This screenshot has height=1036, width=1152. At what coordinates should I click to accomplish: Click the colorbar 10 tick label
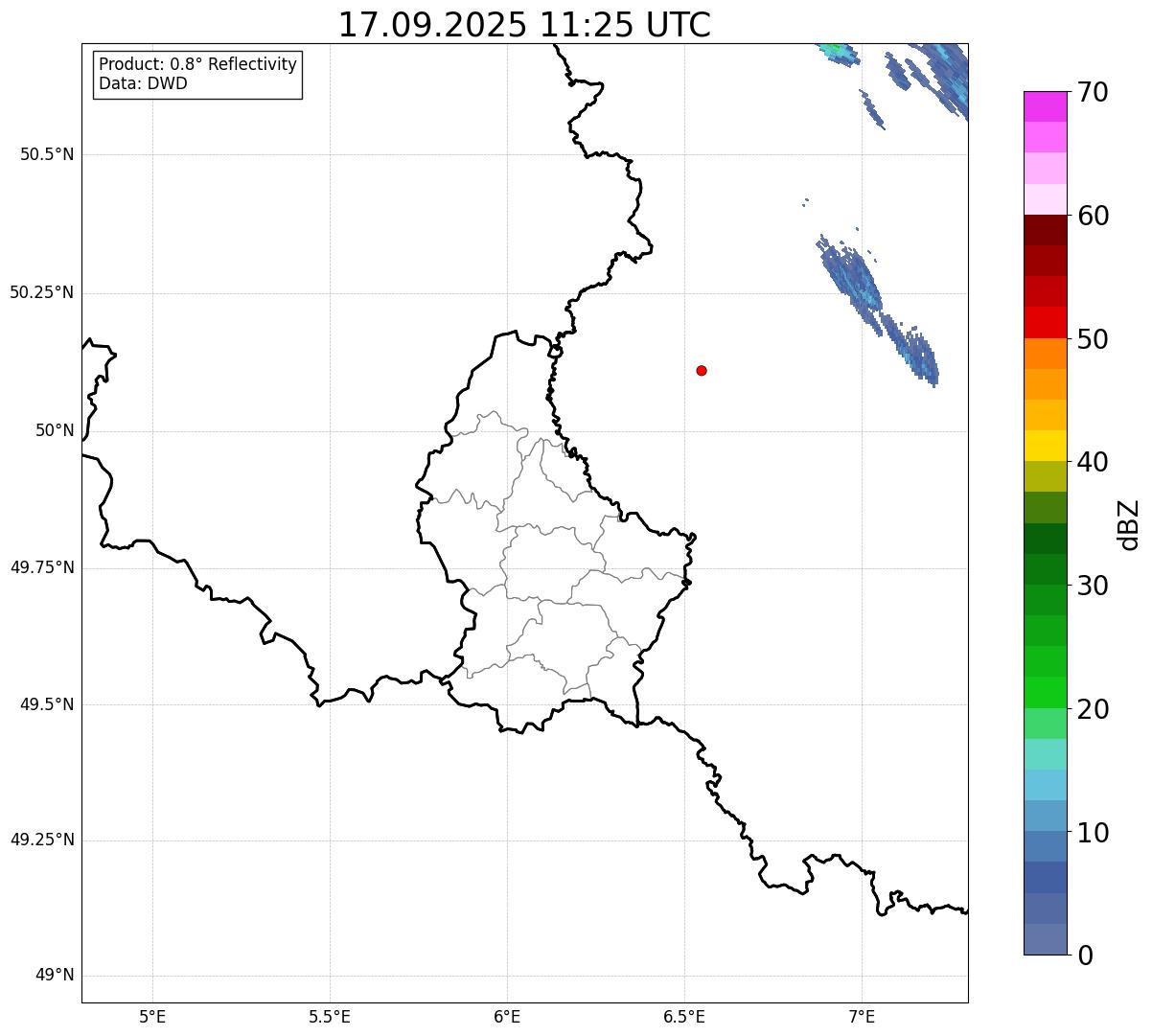(1093, 832)
